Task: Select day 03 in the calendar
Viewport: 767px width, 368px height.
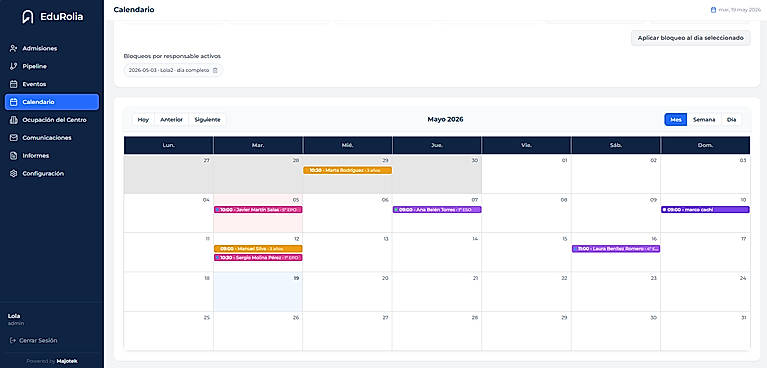Action: tap(705, 174)
